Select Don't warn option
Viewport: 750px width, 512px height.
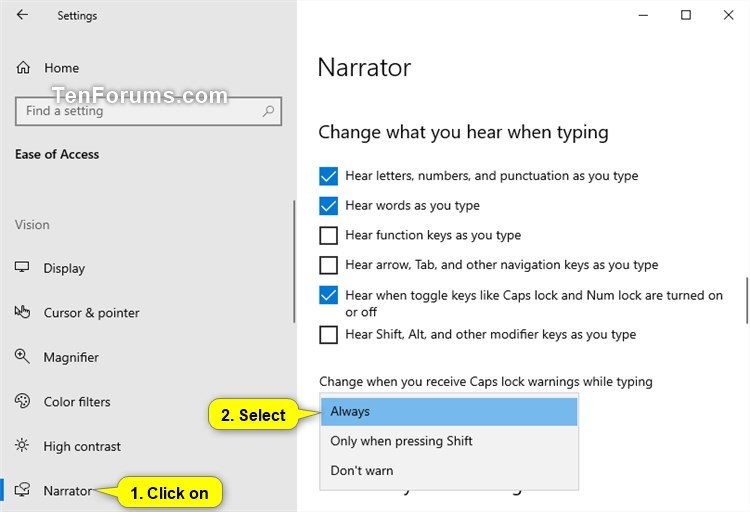coord(449,470)
